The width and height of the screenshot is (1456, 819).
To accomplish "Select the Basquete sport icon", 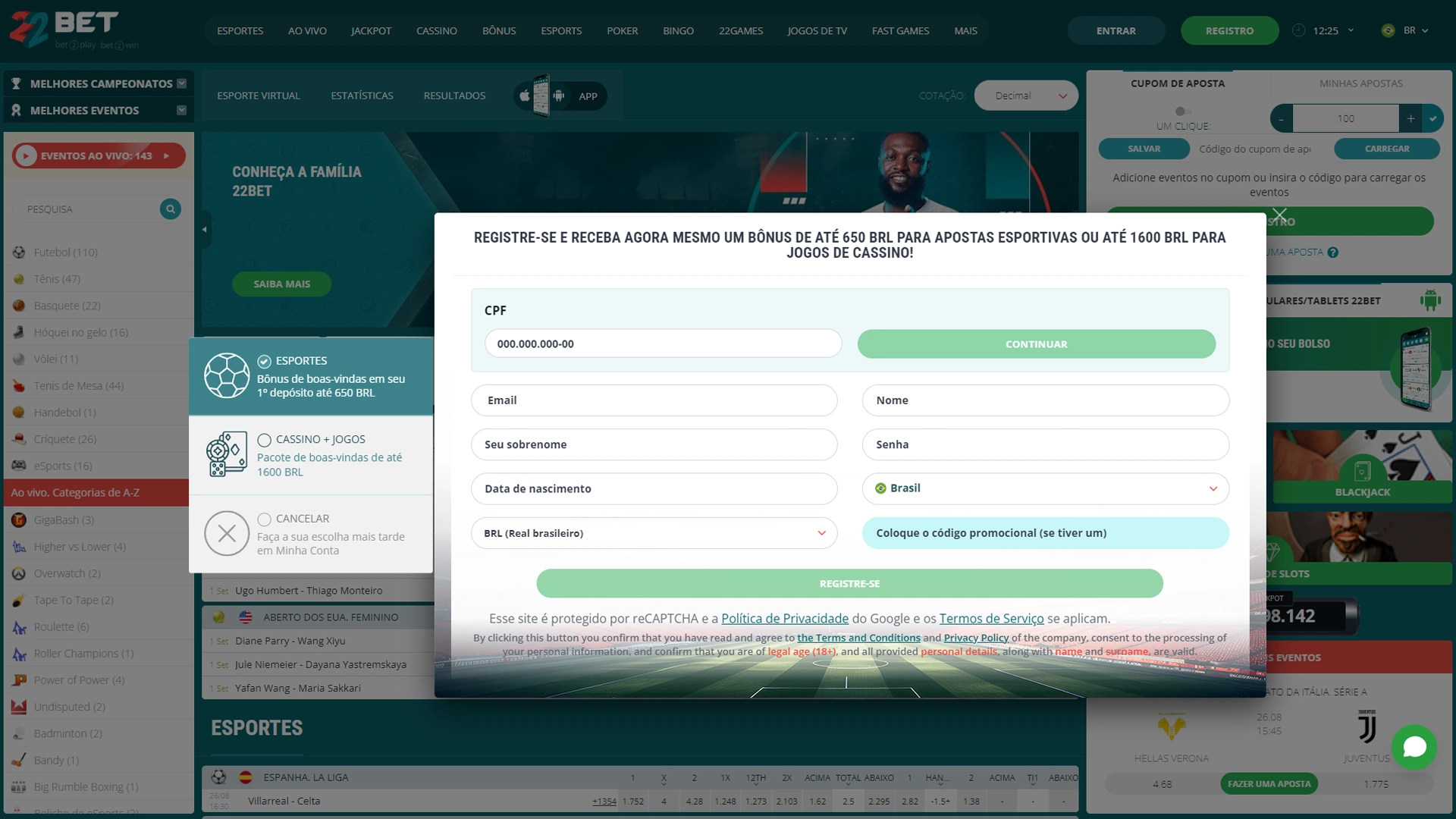I will pyautogui.click(x=19, y=306).
